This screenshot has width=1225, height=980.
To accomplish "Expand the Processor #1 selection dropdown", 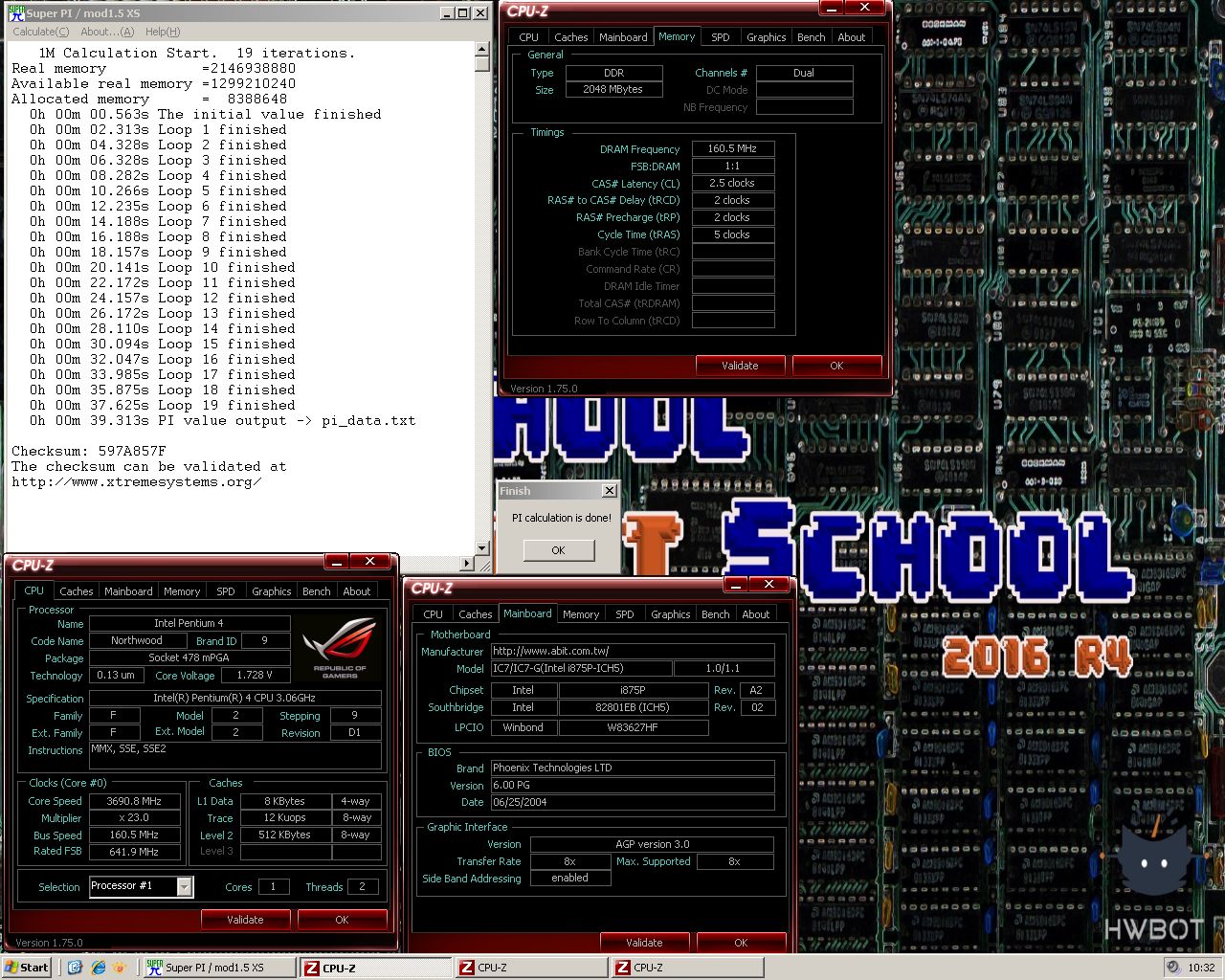I will coord(185,887).
